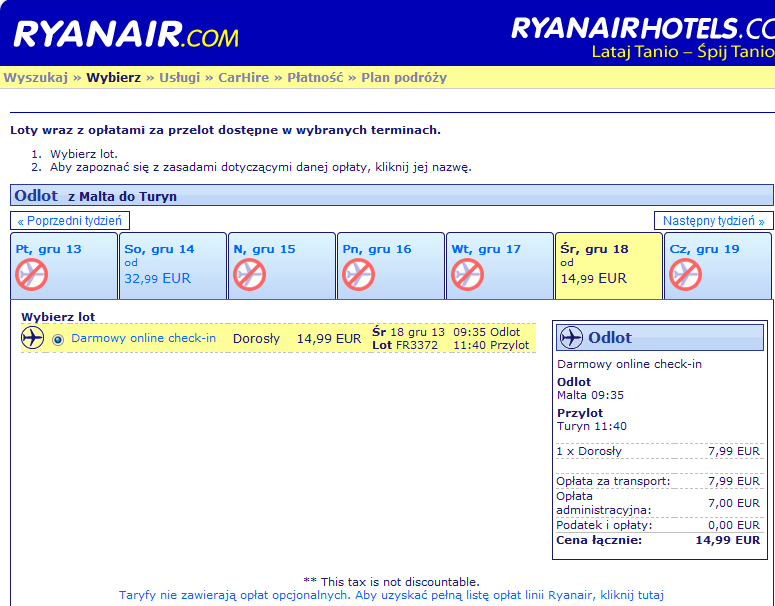Screen dimensions: 775x606
Task: Click flight number FR3372
Action: (417, 345)
